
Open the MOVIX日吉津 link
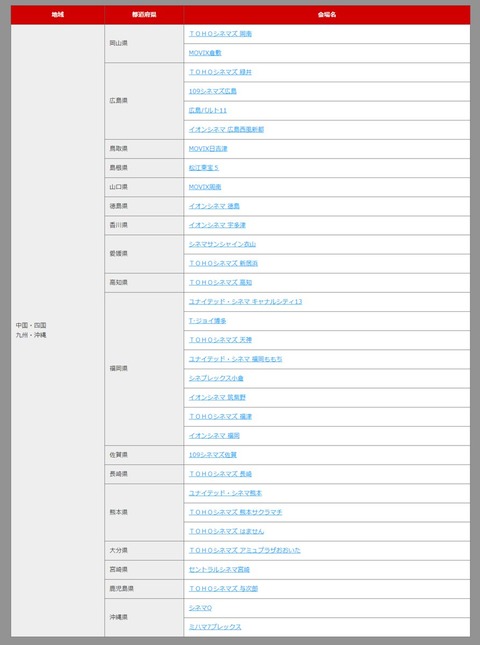tap(208, 148)
